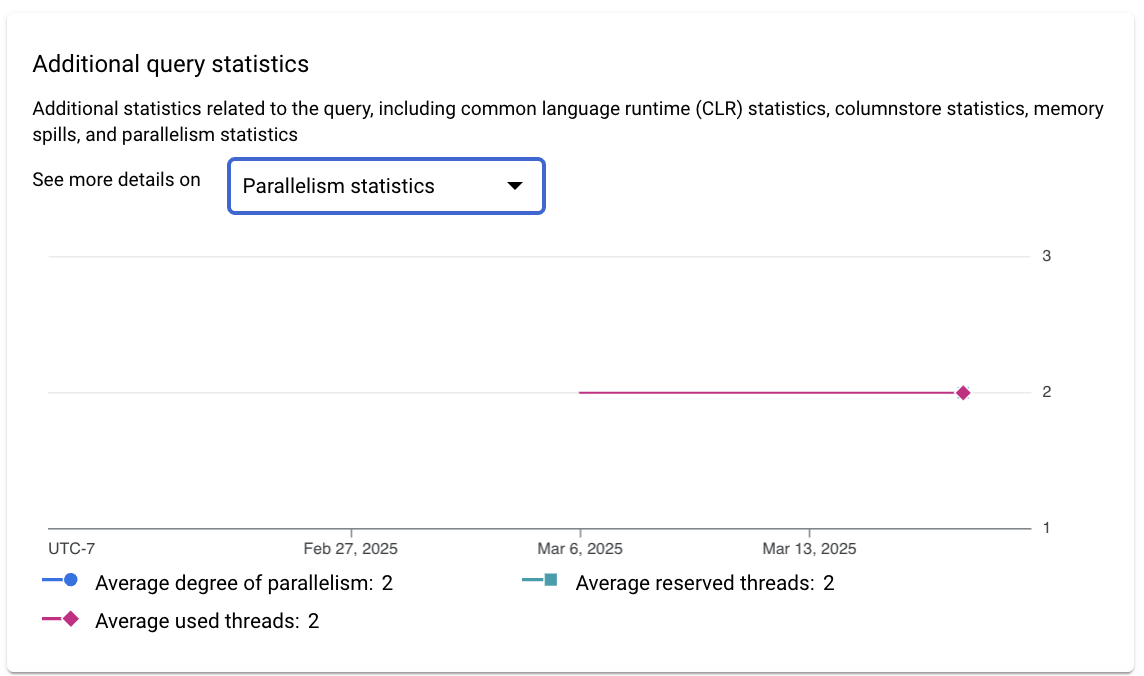Click the See more details on text
The height and width of the screenshot is (676, 1144).
(116, 179)
